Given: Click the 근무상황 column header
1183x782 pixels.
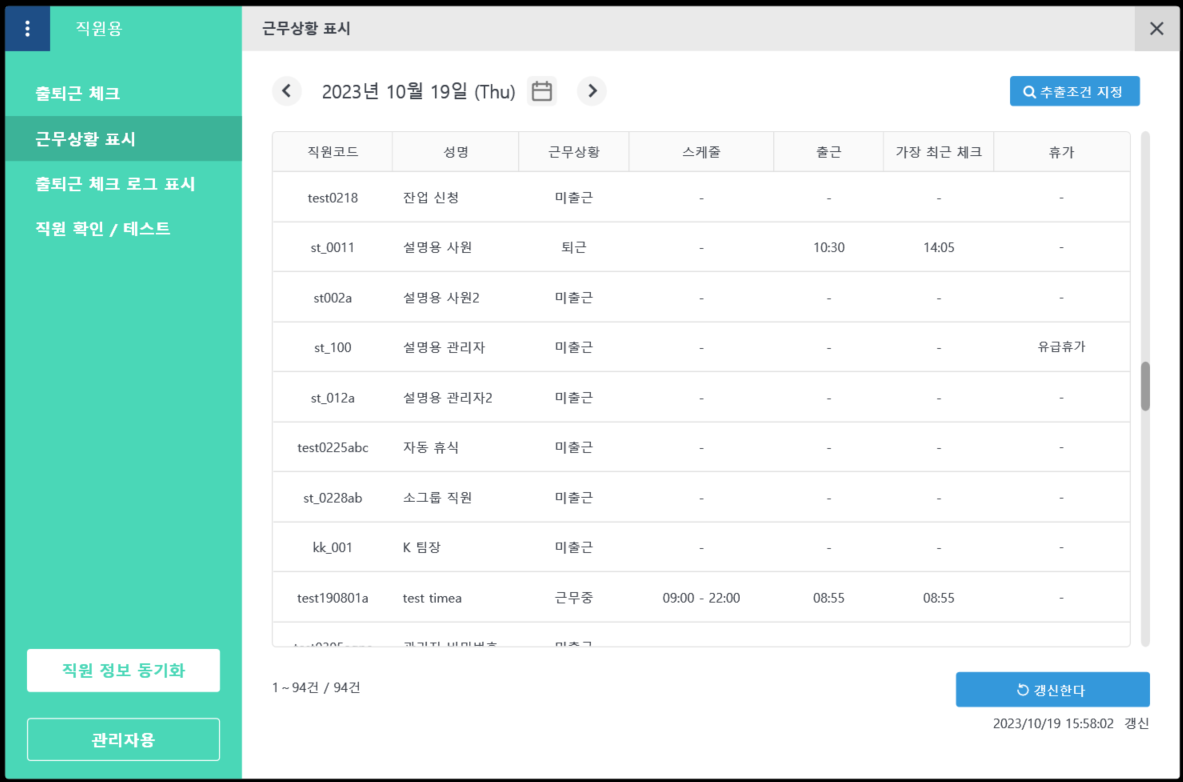Looking at the screenshot, I should tap(573, 152).
